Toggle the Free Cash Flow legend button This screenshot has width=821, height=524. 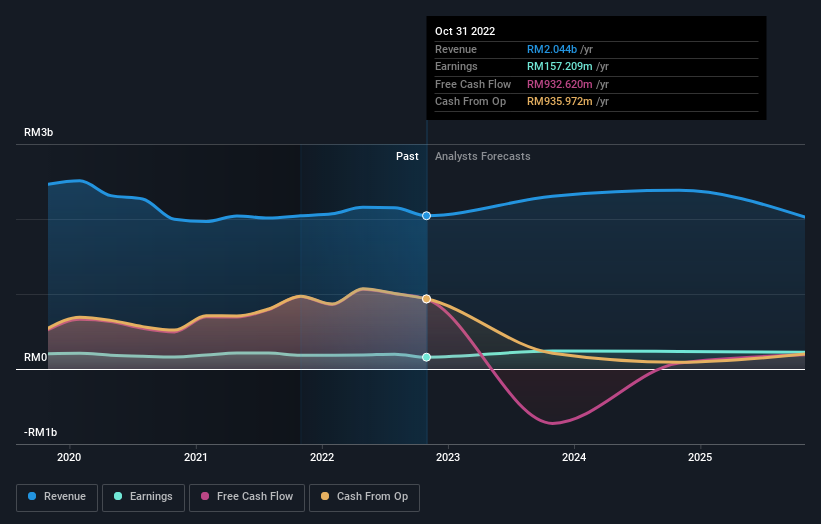247,497
